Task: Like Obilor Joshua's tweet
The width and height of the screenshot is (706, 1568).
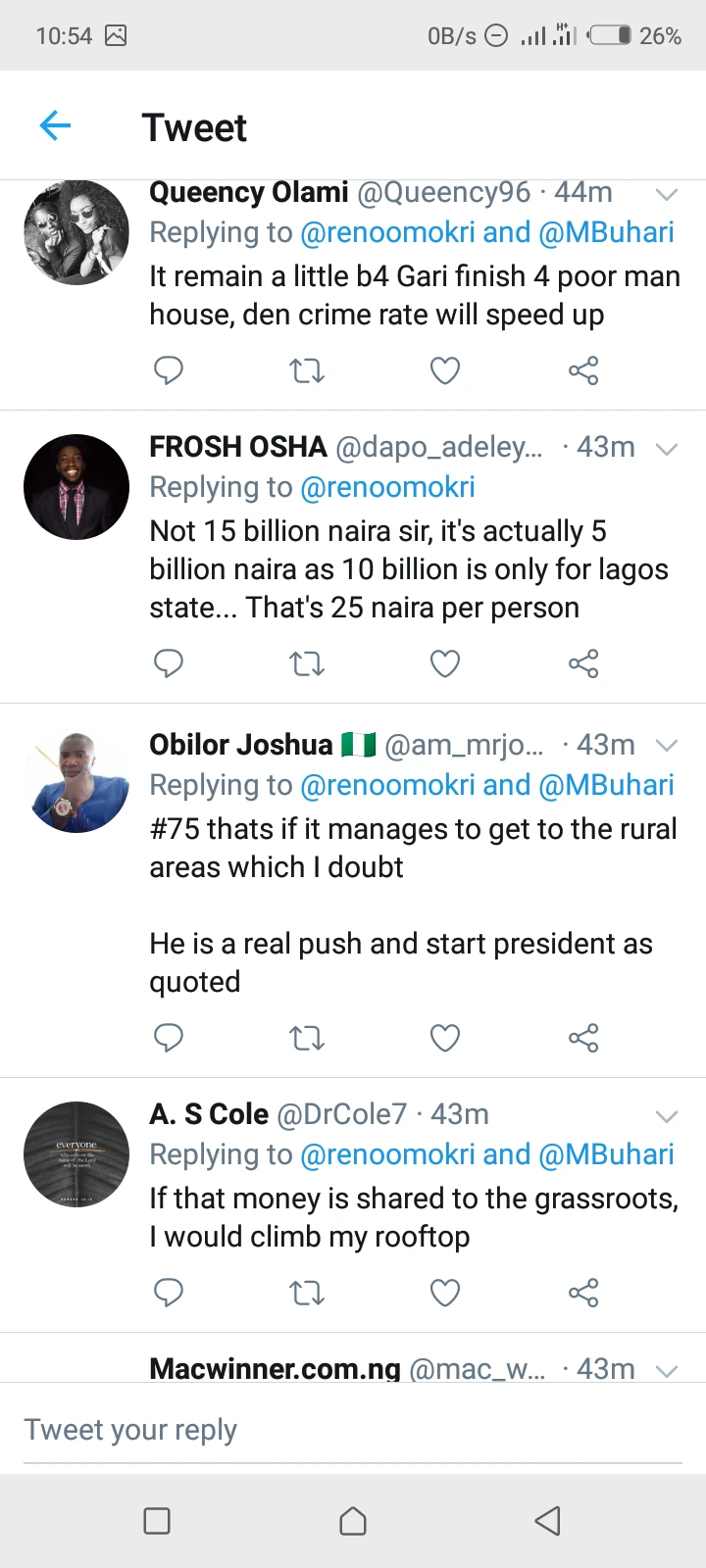Action: pyautogui.click(x=445, y=1037)
